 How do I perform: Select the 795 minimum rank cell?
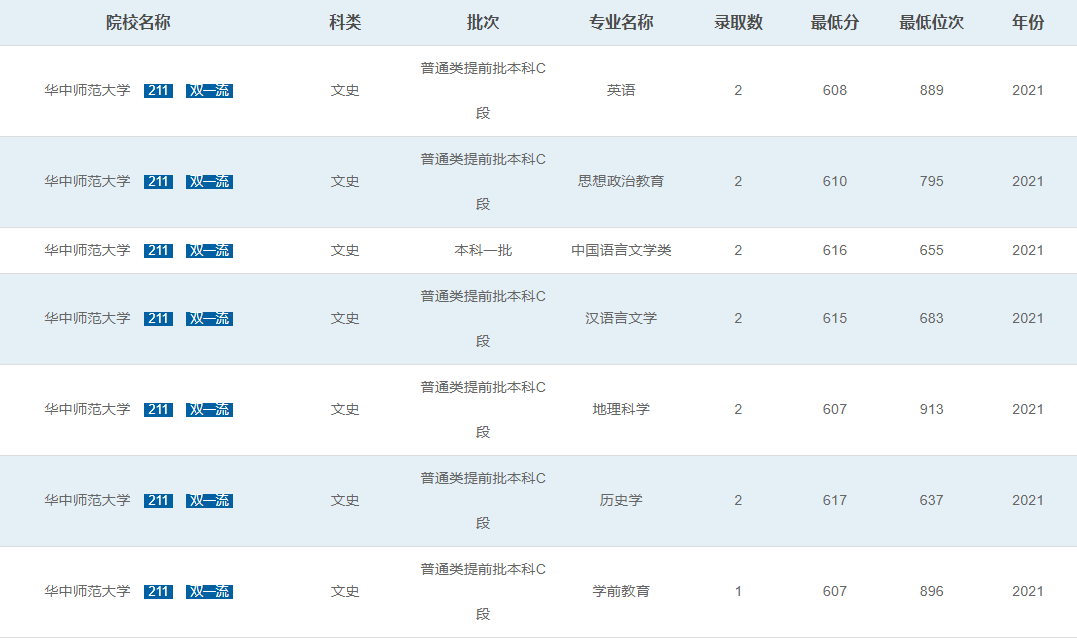(931, 181)
